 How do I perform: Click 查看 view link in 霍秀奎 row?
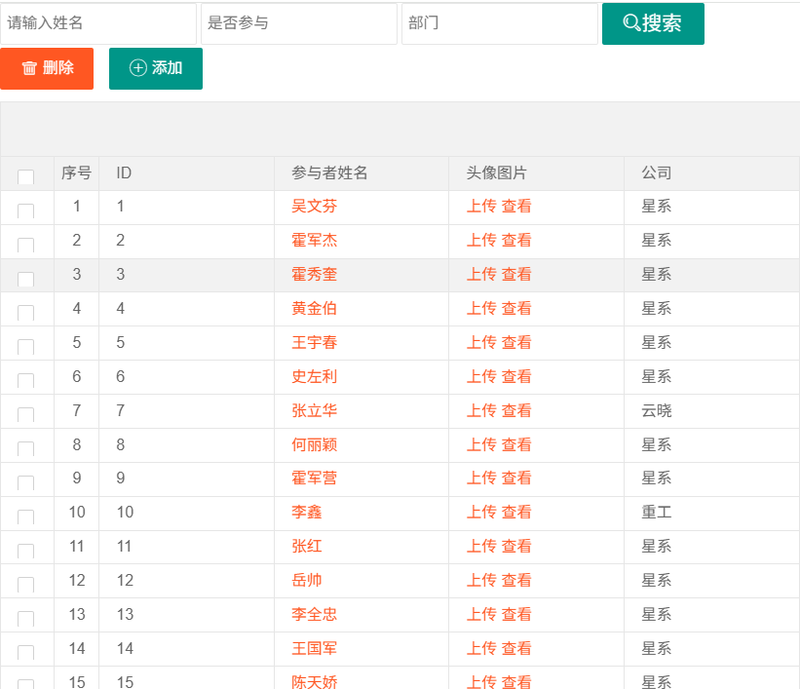tap(516, 275)
